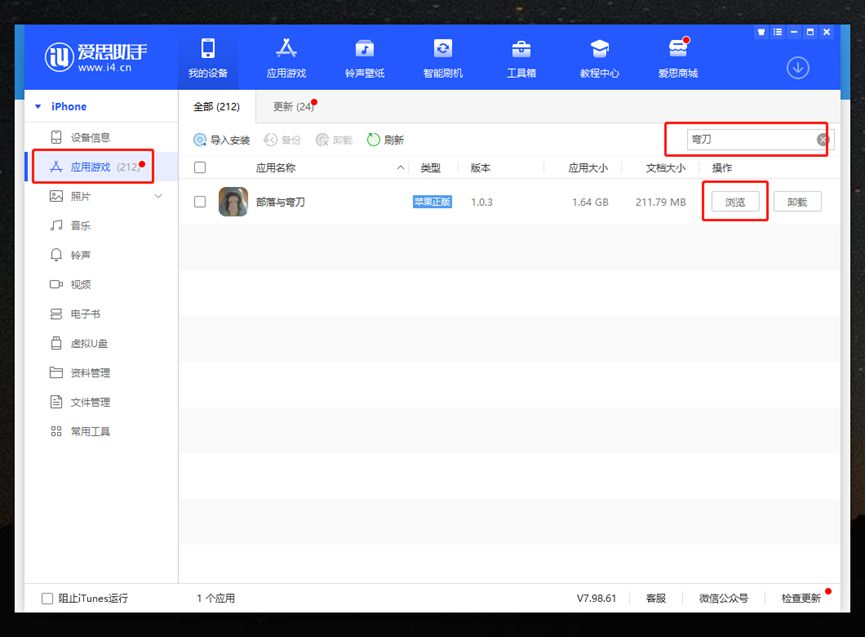
Task: Open the 爱思商城 shop
Action: click(x=678, y=58)
